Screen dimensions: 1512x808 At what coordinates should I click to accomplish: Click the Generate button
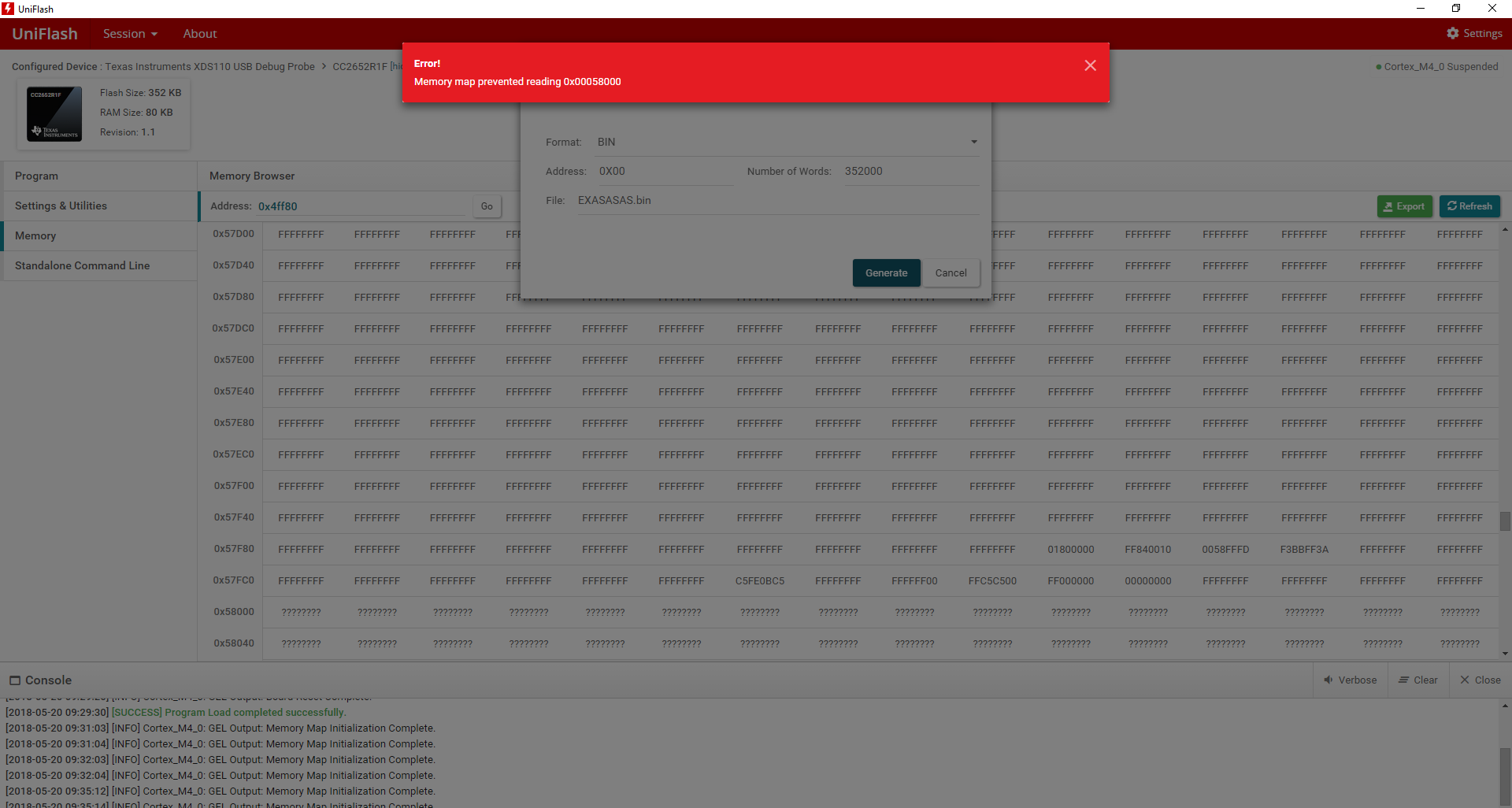click(x=886, y=272)
